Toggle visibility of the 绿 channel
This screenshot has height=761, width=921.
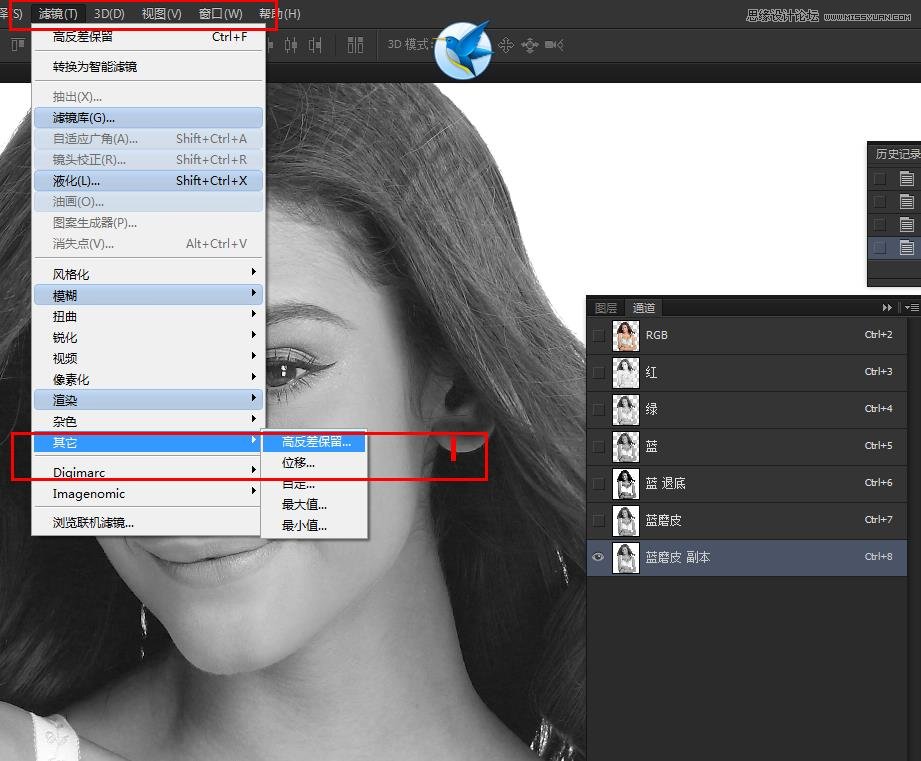click(599, 409)
